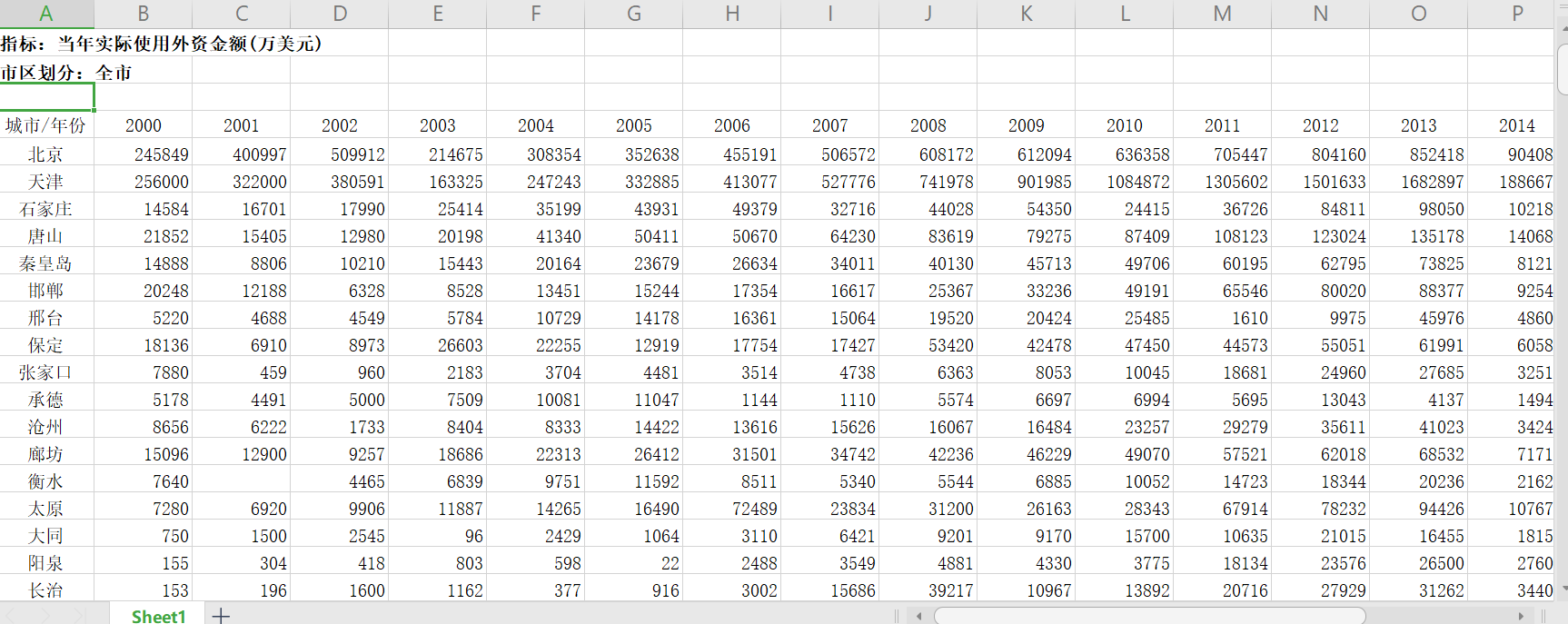The width and height of the screenshot is (1568, 624).
Task: Select the 衡水 city name cell
Action: pyautogui.click(x=47, y=481)
